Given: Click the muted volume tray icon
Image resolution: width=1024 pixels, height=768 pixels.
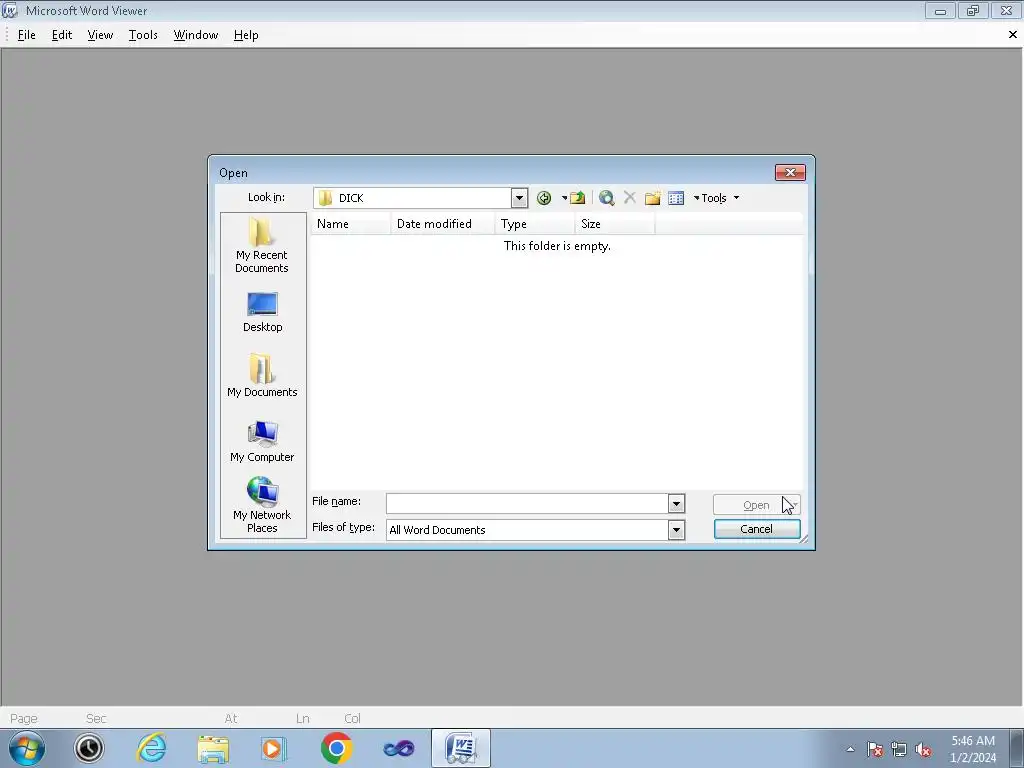Looking at the screenshot, I should click(x=923, y=750).
